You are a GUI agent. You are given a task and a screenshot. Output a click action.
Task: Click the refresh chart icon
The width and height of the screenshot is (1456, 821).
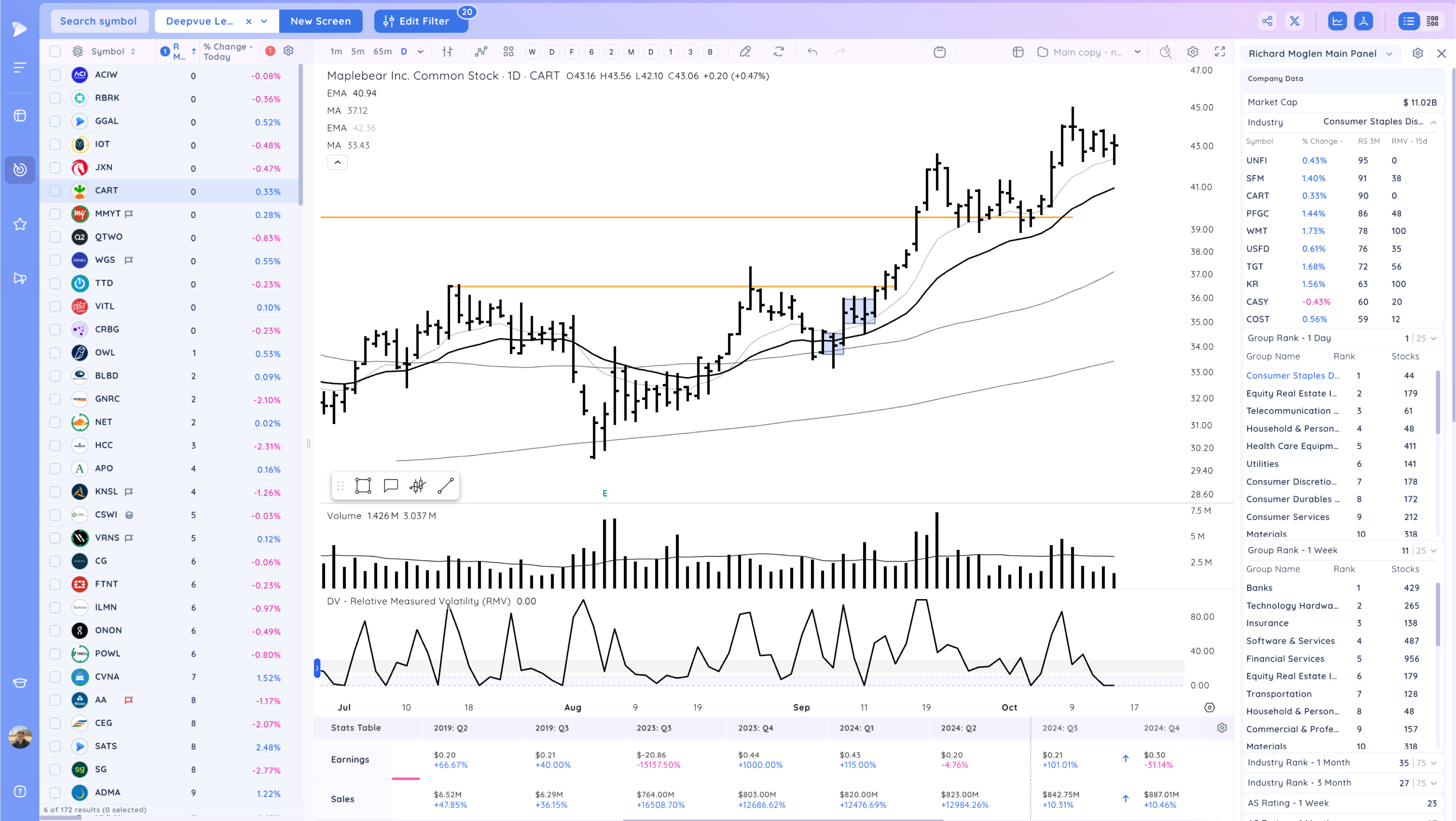click(779, 51)
